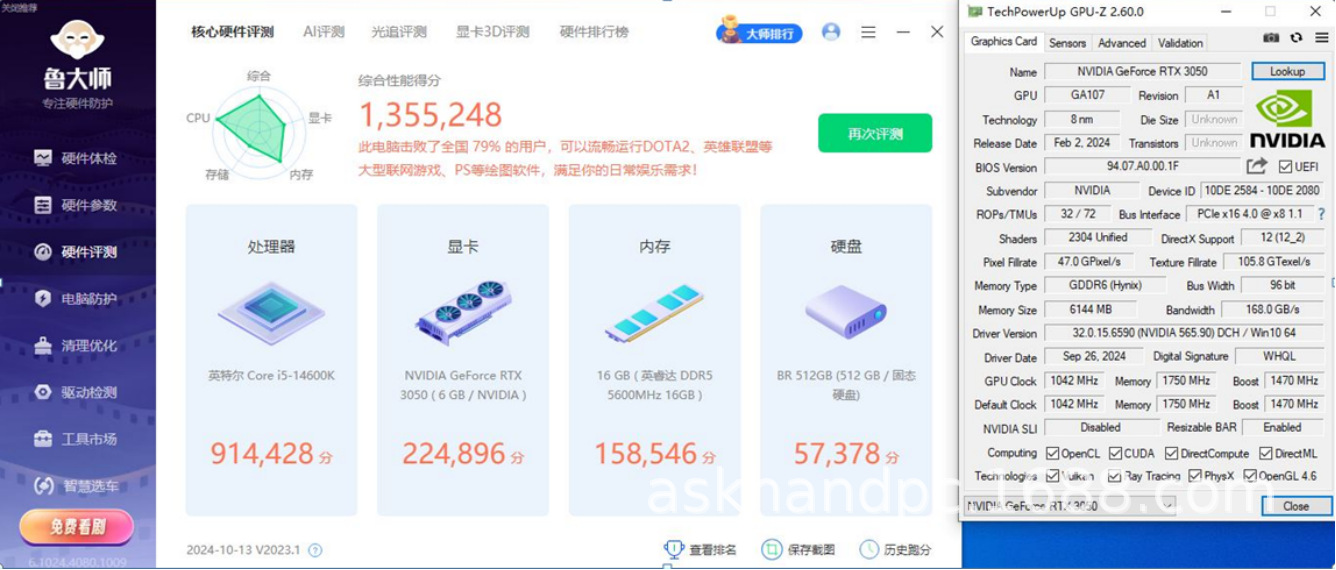Toggle the DirectML checkbox
This screenshot has width=1336, height=570.
(x=1267, y=453)
